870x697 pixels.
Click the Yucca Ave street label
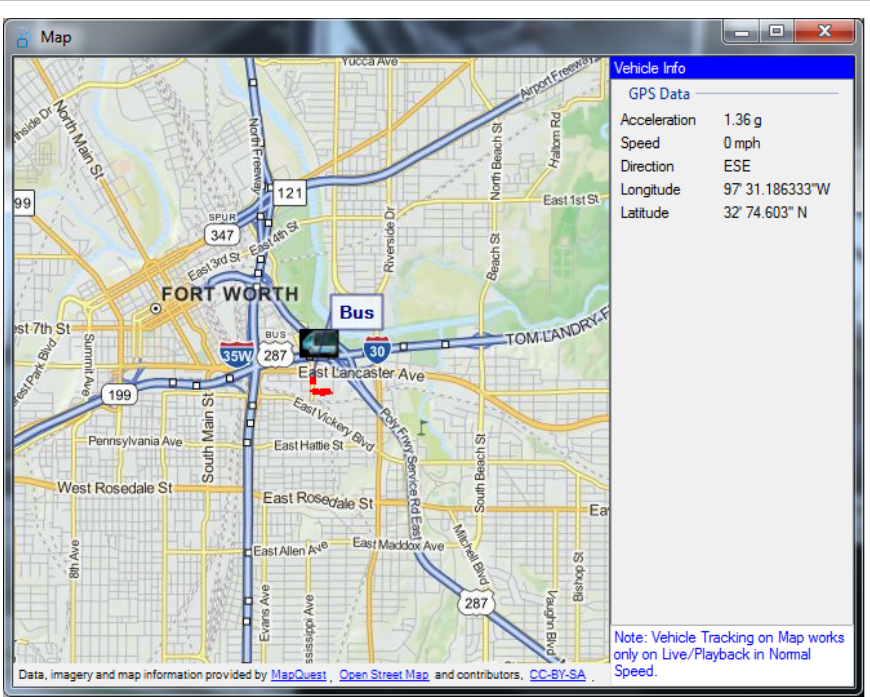coord(370,61)
